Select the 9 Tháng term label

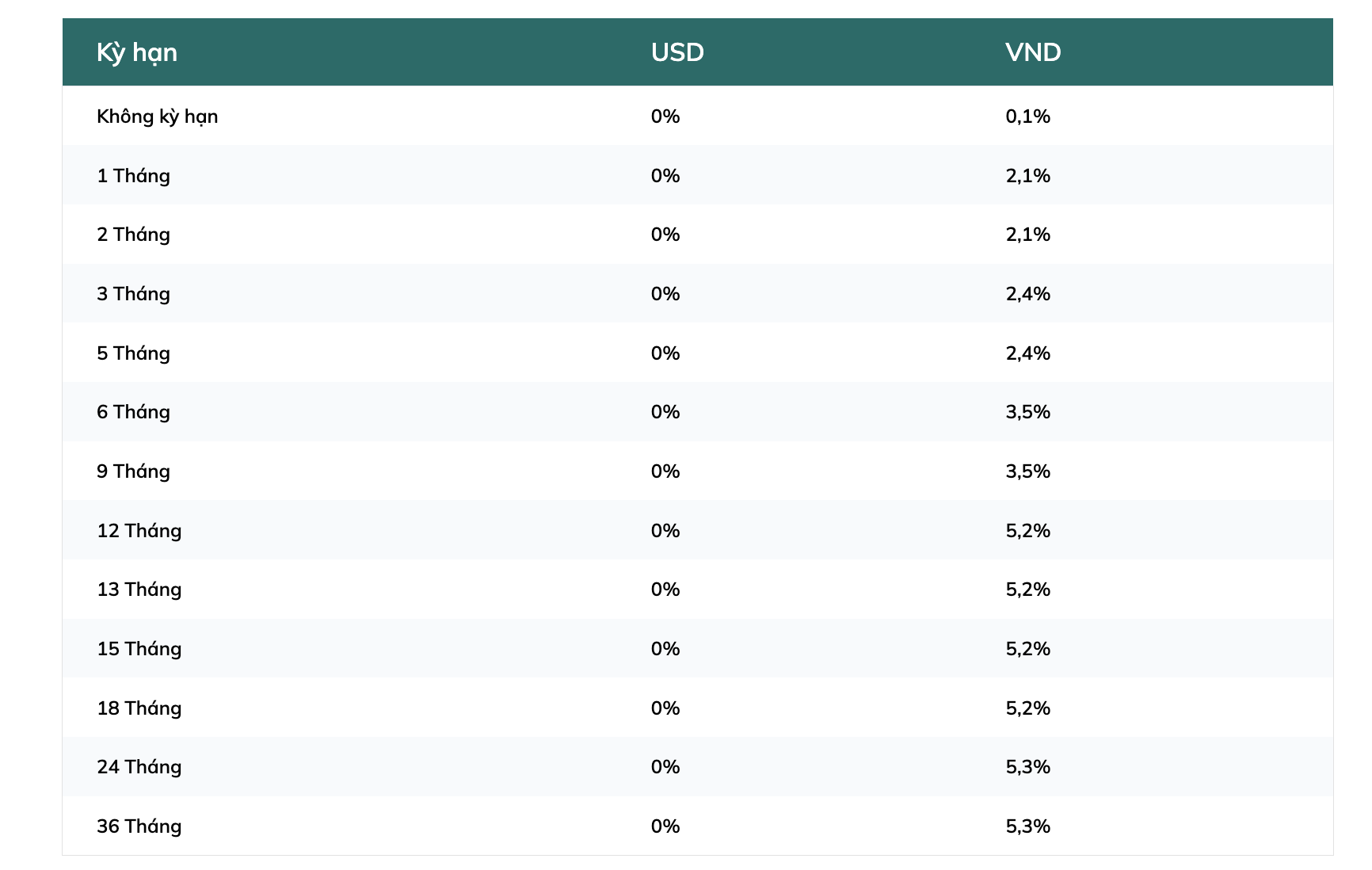pos(133,471)
